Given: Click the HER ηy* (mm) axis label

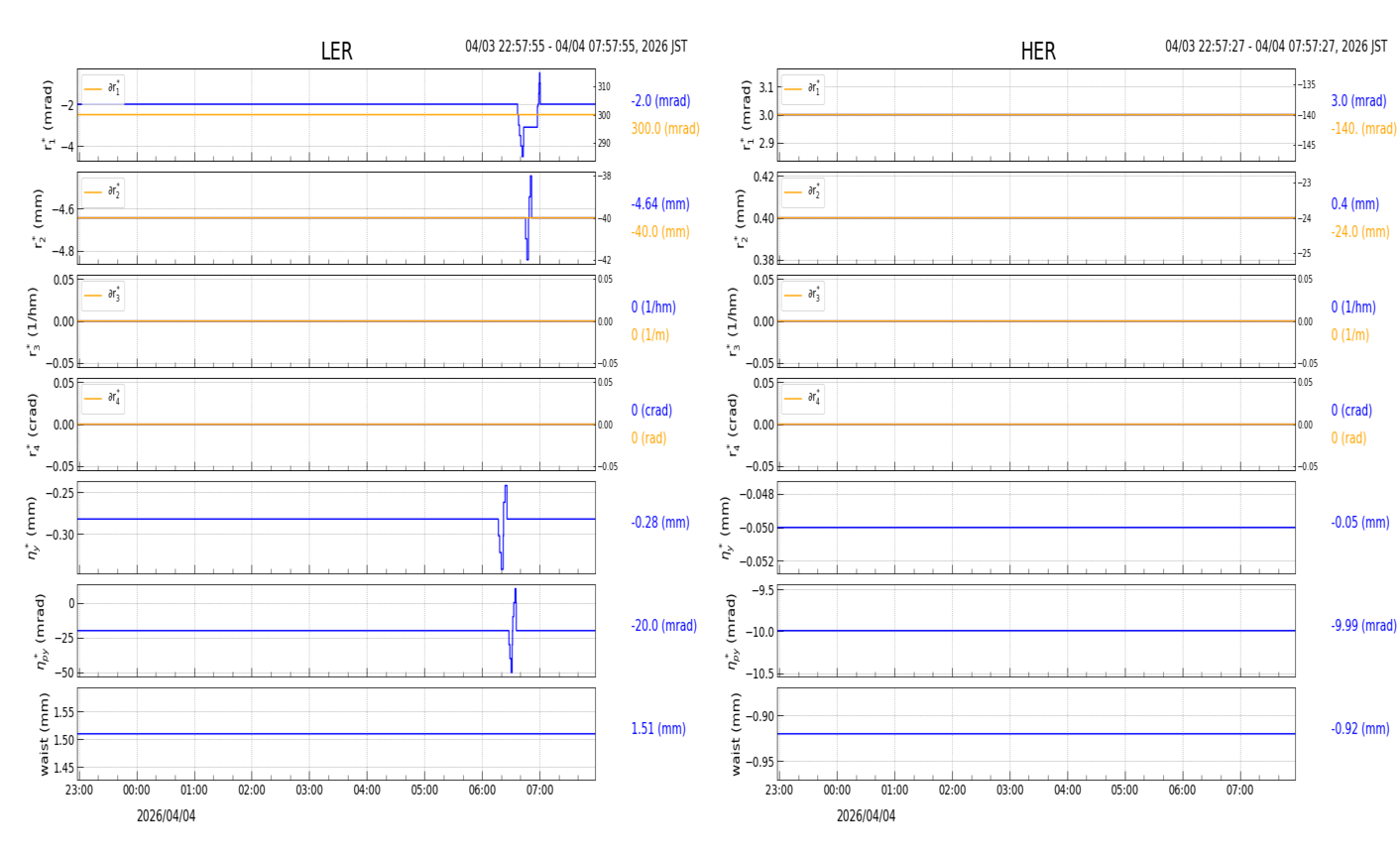Looking at the screenshot, I should (x=726, y=528).
